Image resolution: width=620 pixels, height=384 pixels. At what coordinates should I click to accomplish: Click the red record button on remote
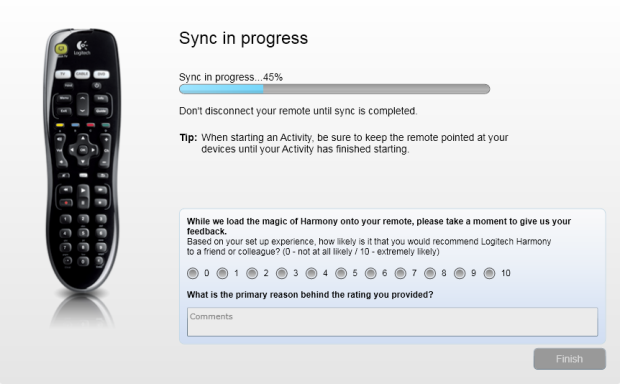pos(66,202)
